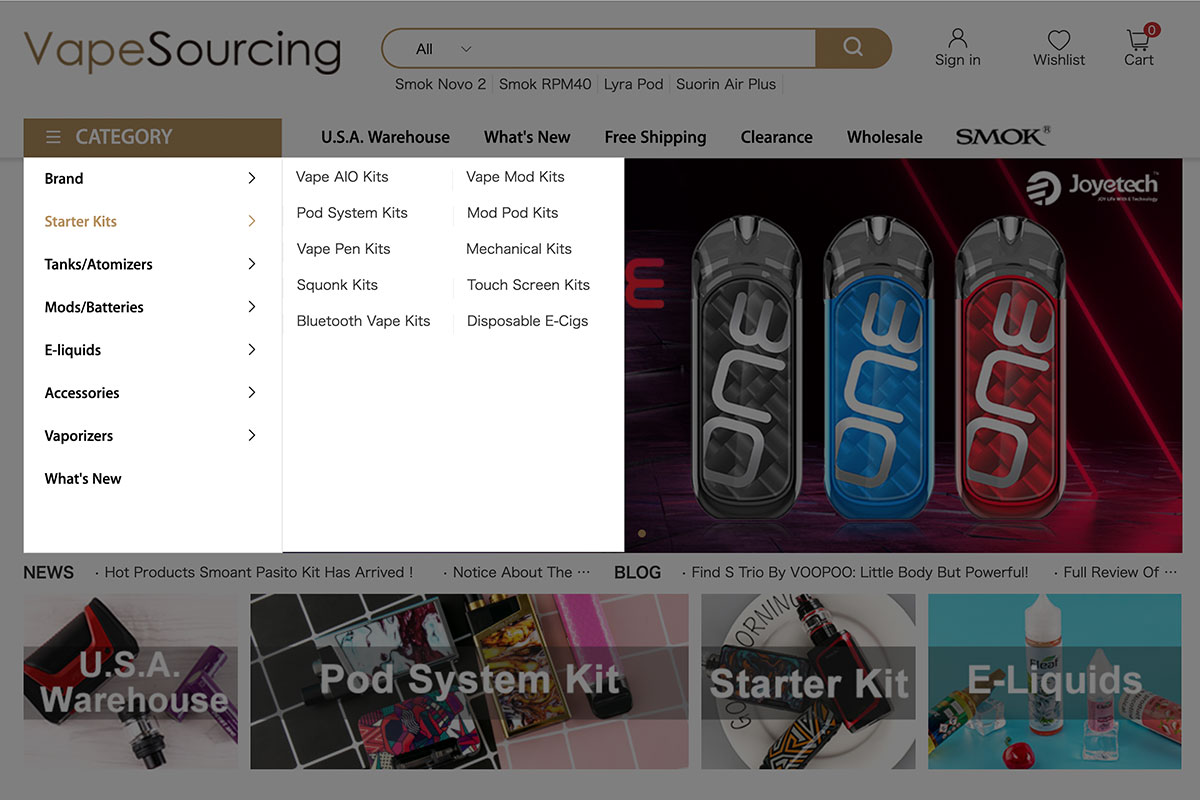Open U.S.A. Warehouse nav tab
The width and height of the screenshot is (1200, 800).
385,137
